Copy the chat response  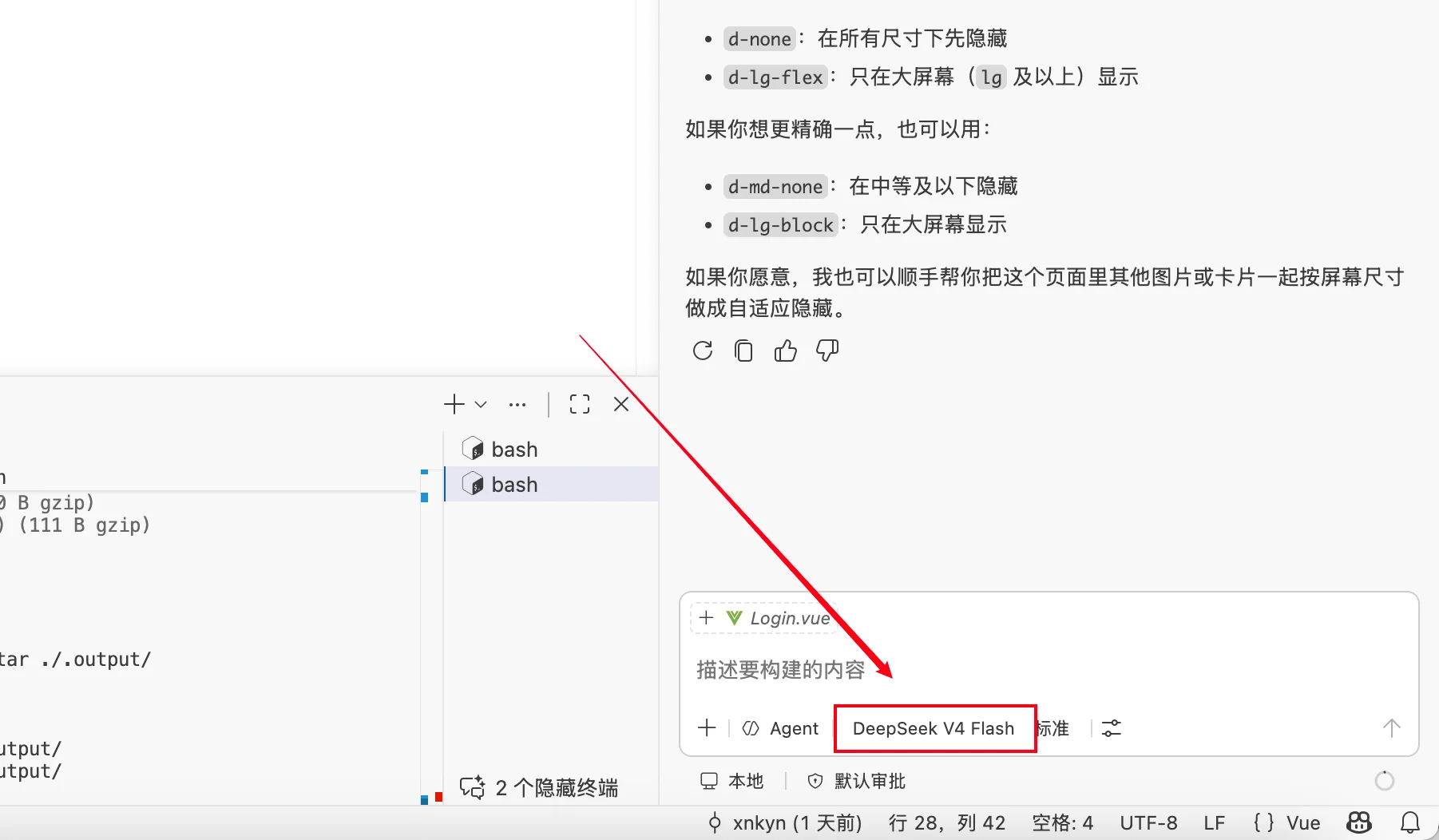click(743, 351)
